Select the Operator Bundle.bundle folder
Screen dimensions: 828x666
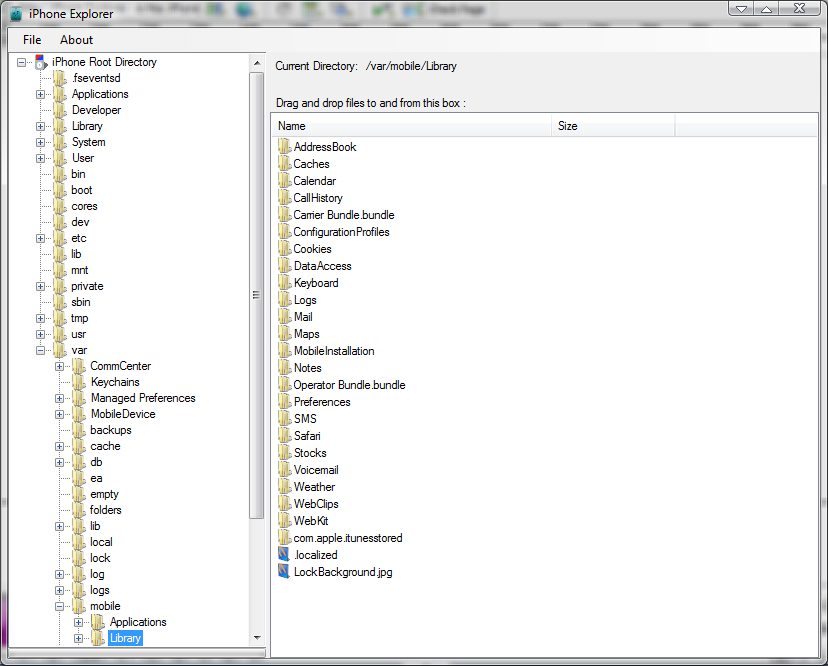pos(349,384)
